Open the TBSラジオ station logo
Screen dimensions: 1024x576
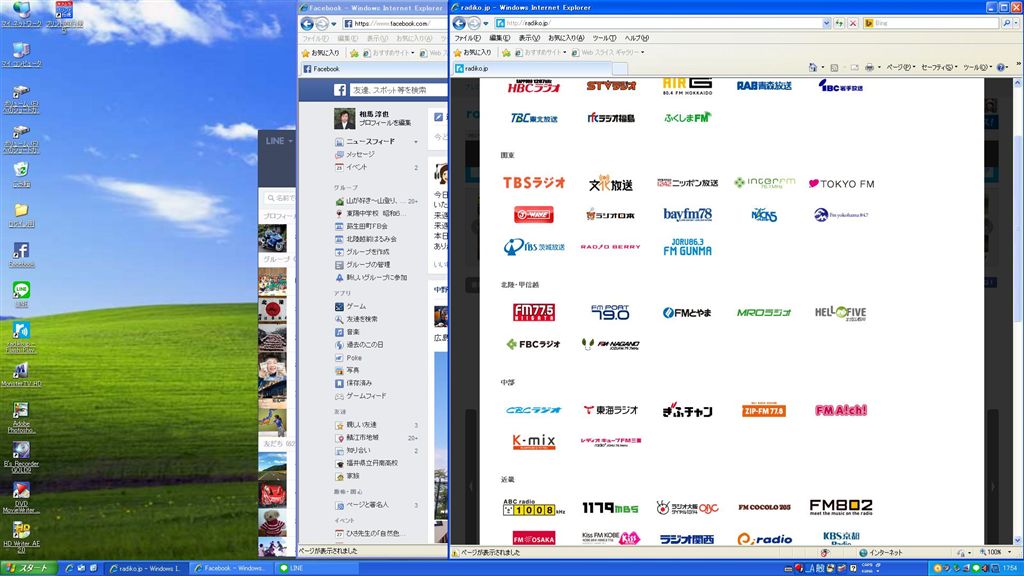[x=534, y=183]
